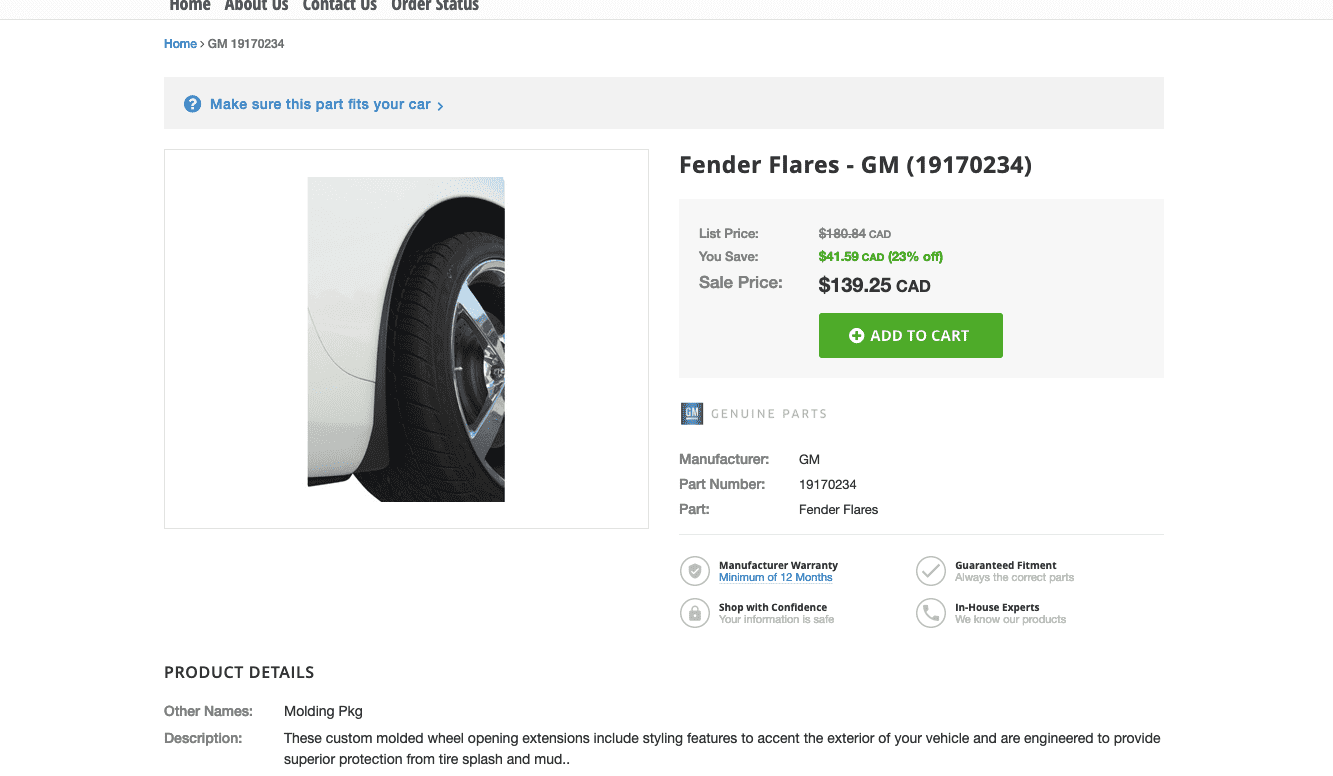Click the Manufacturer Warranty shield icon
Image resolution: width=1333 pixels, height=776 pixels.
(x=695, y=571)
